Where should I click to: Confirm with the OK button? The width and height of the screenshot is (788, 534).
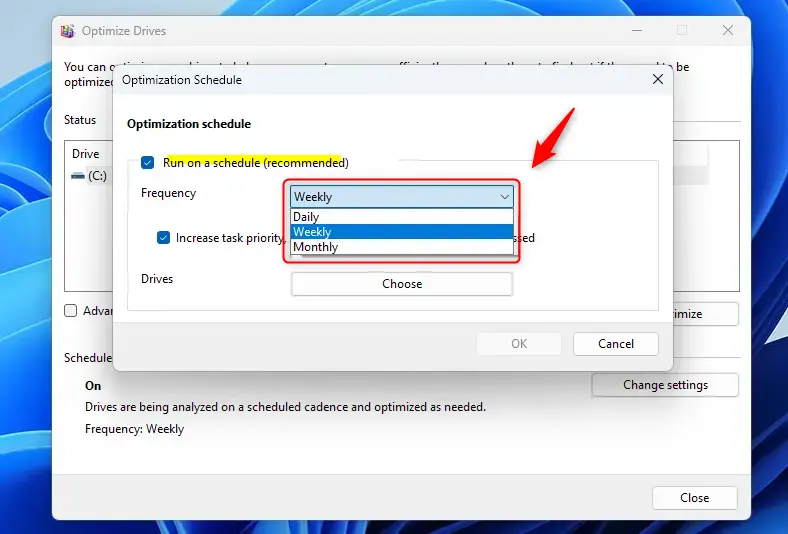click(x=519, y=344)
